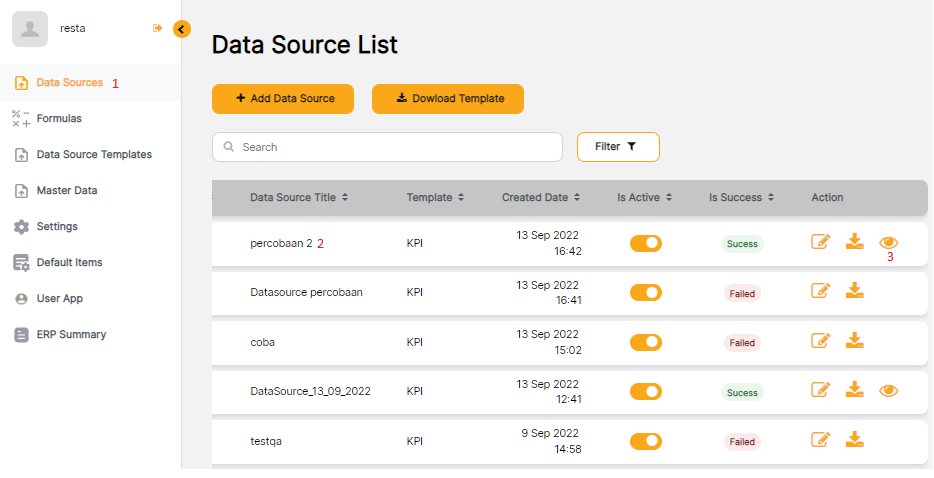Click the Add Data Source button
The width and height of the screenshot is (934, 478).
pos(283,99)
